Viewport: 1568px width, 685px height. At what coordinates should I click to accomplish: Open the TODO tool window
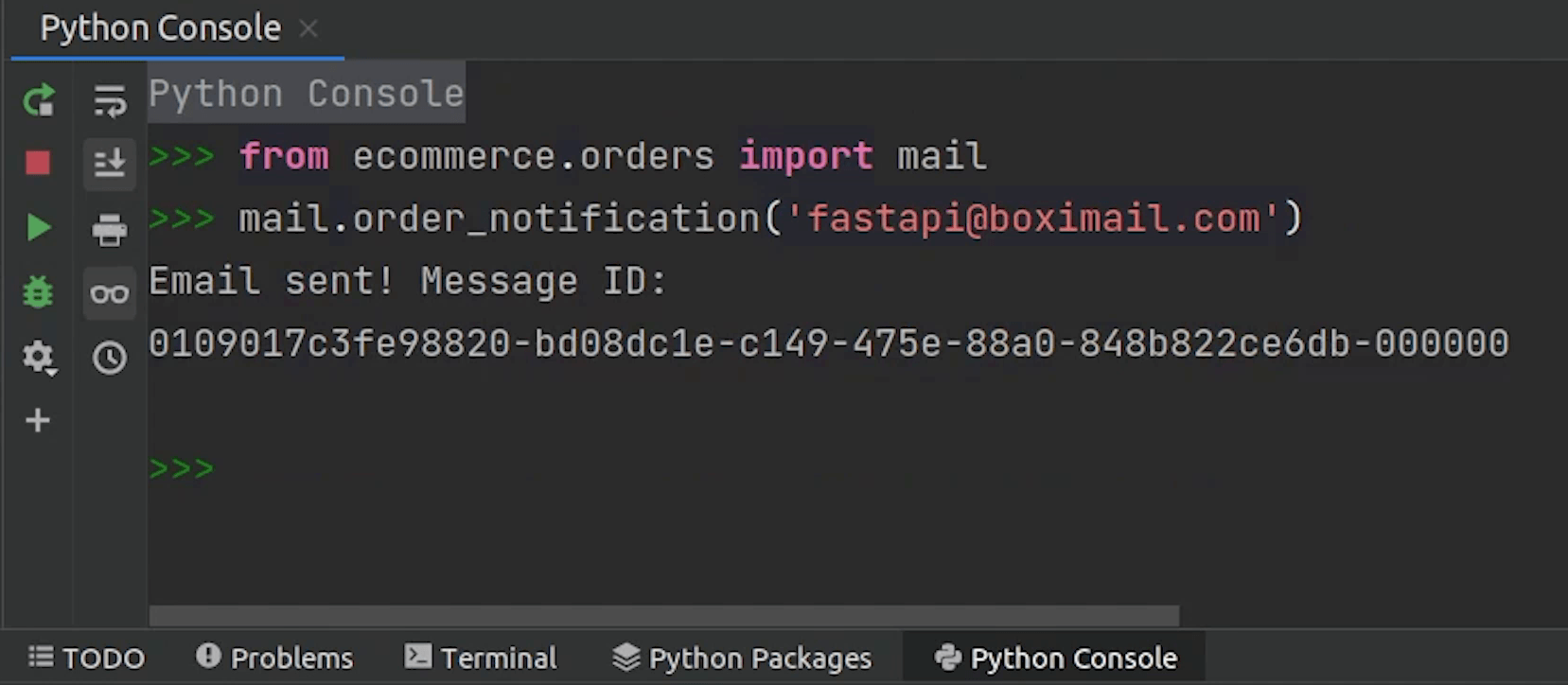coord(86,658)
